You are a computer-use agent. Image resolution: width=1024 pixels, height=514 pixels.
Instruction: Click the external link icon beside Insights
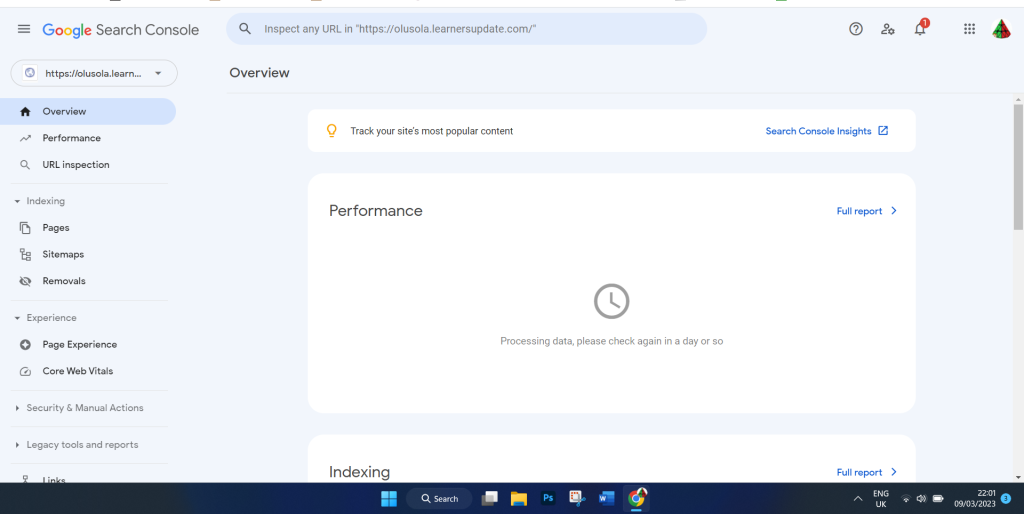(883, 131)
